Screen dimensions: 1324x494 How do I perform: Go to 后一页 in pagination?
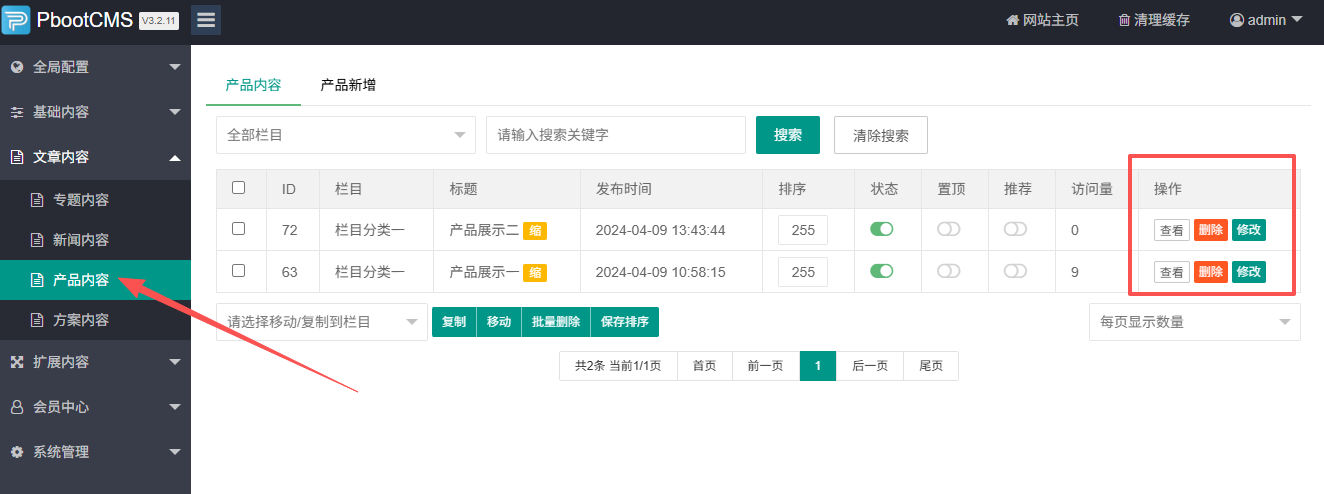[870, 366]
